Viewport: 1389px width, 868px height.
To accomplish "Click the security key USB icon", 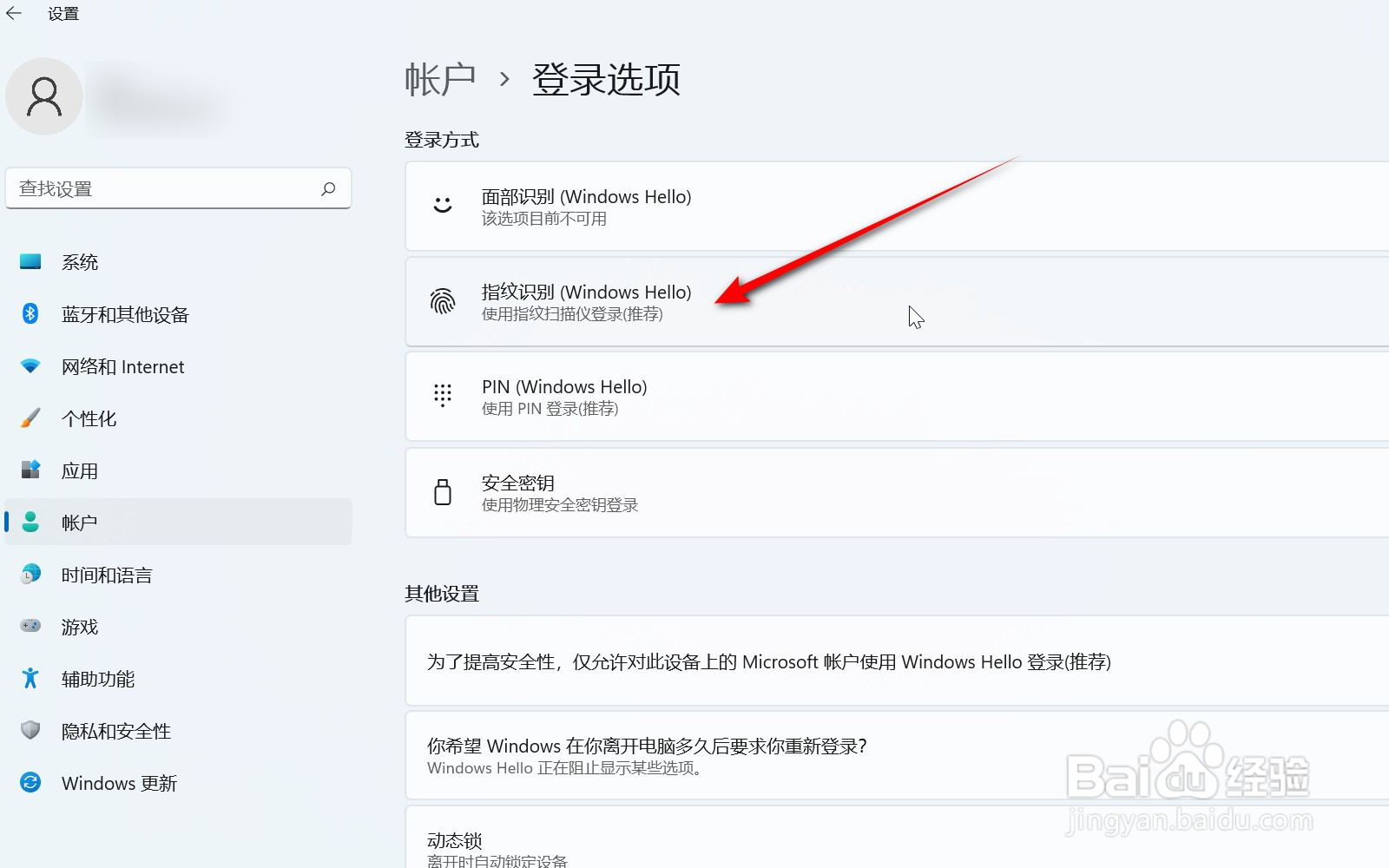I will [443, 492].
